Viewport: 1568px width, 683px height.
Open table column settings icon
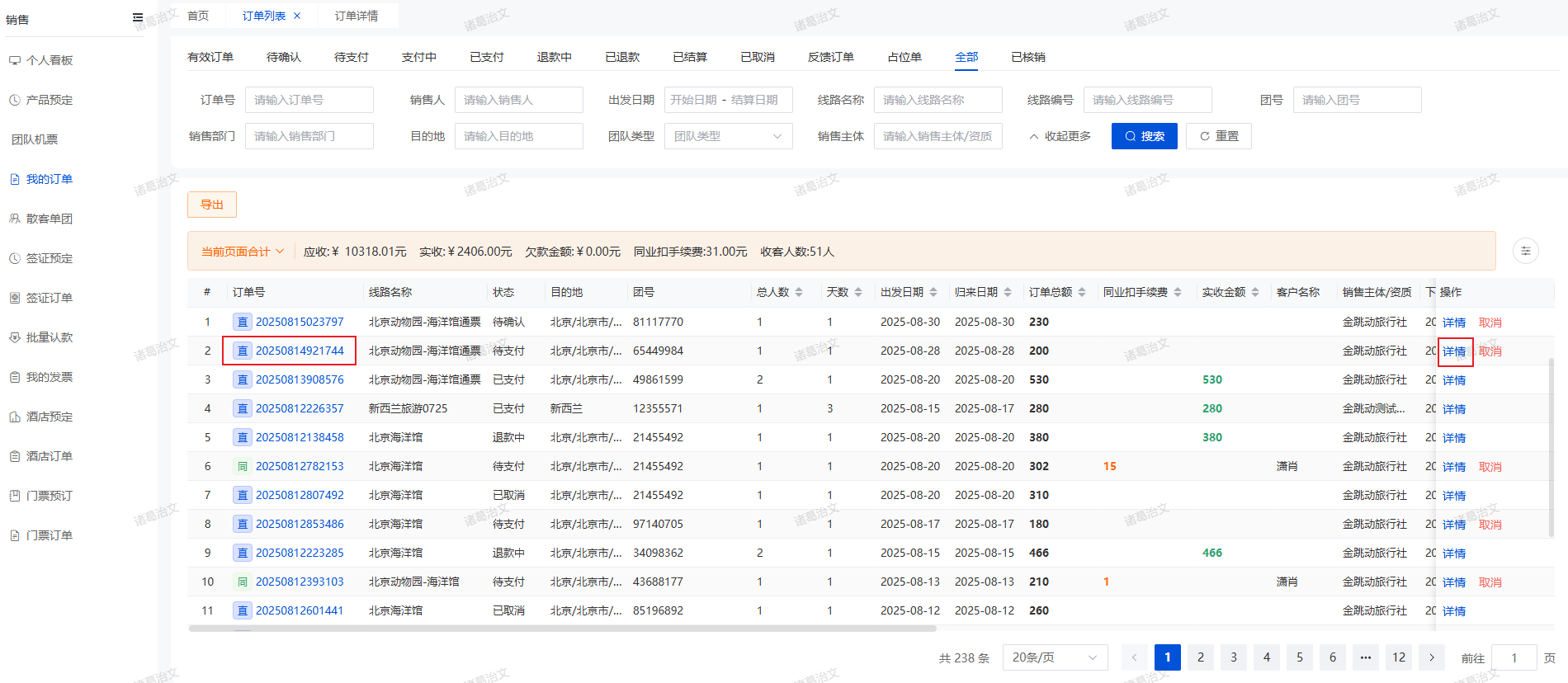pos(1525,251)
